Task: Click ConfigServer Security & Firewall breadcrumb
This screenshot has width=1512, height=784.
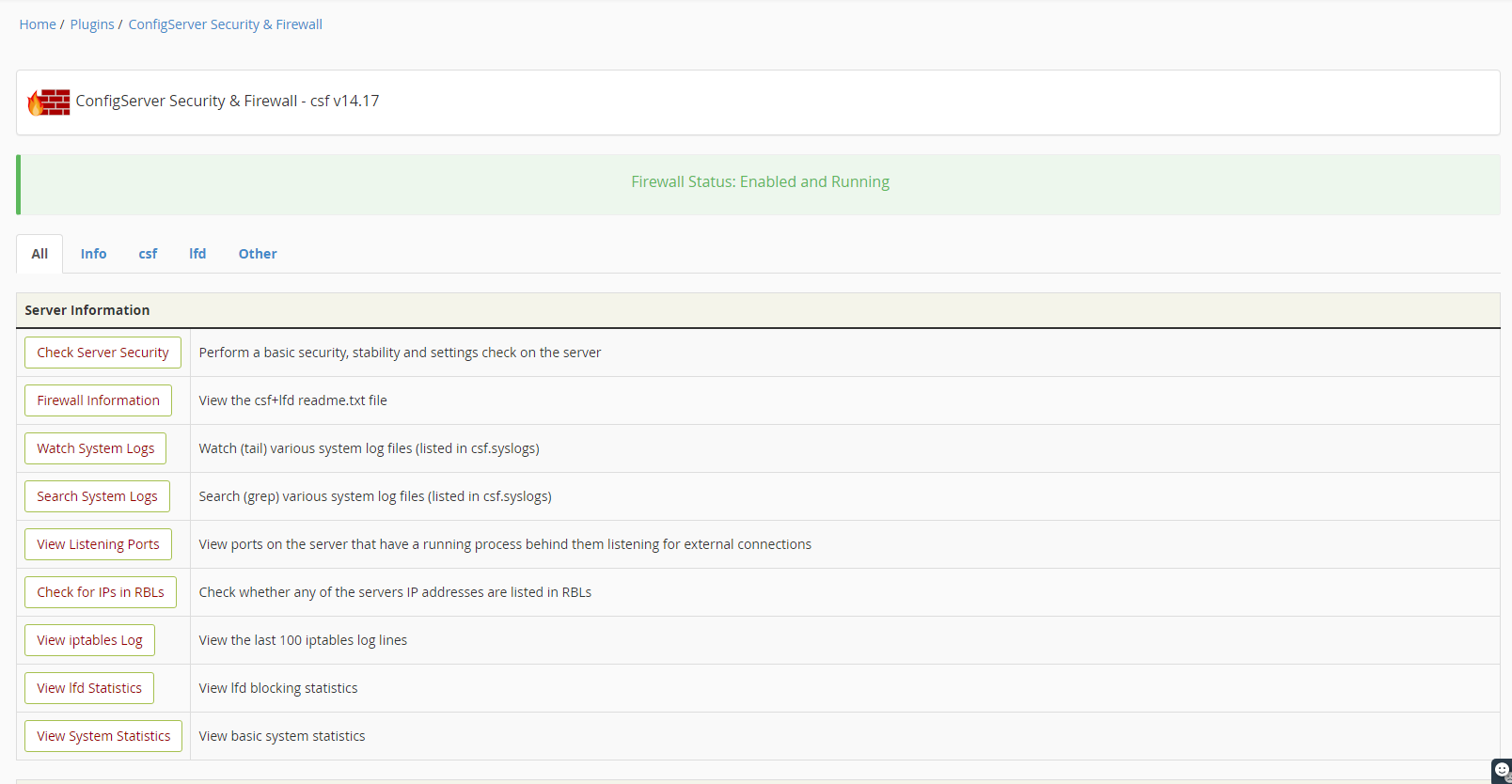Action: pos(225,24)
